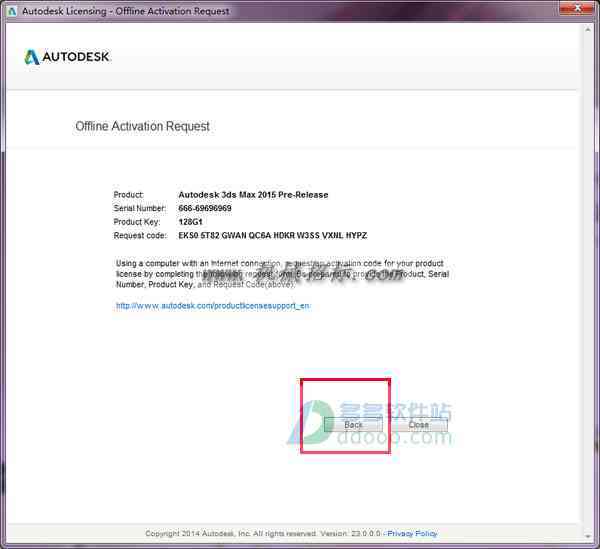The width and height of the screenshot is (600, 549).
Task: Click the scrollbar up arrow
Action: click(588, 29)
